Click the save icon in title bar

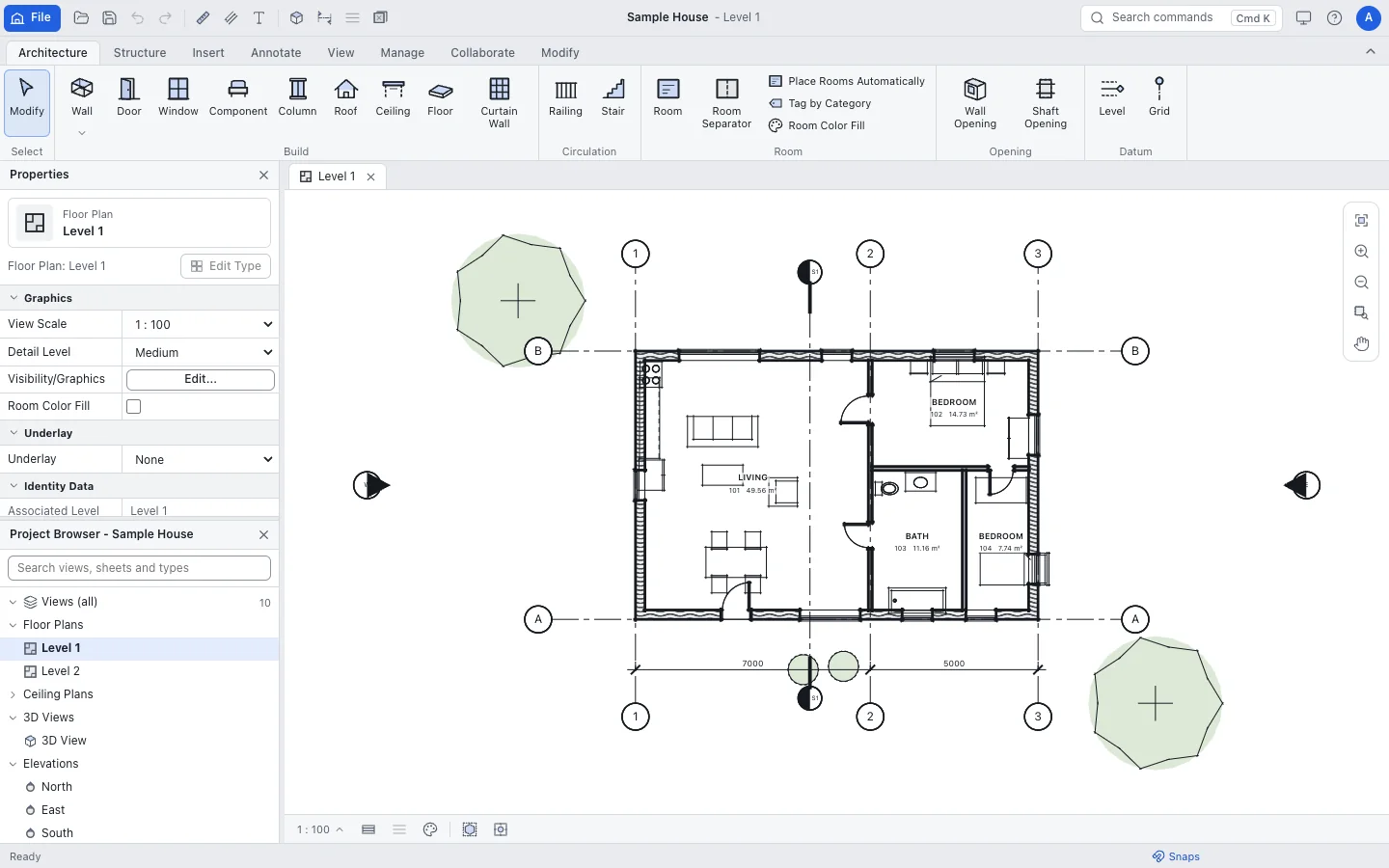click(x=109, y=18)
